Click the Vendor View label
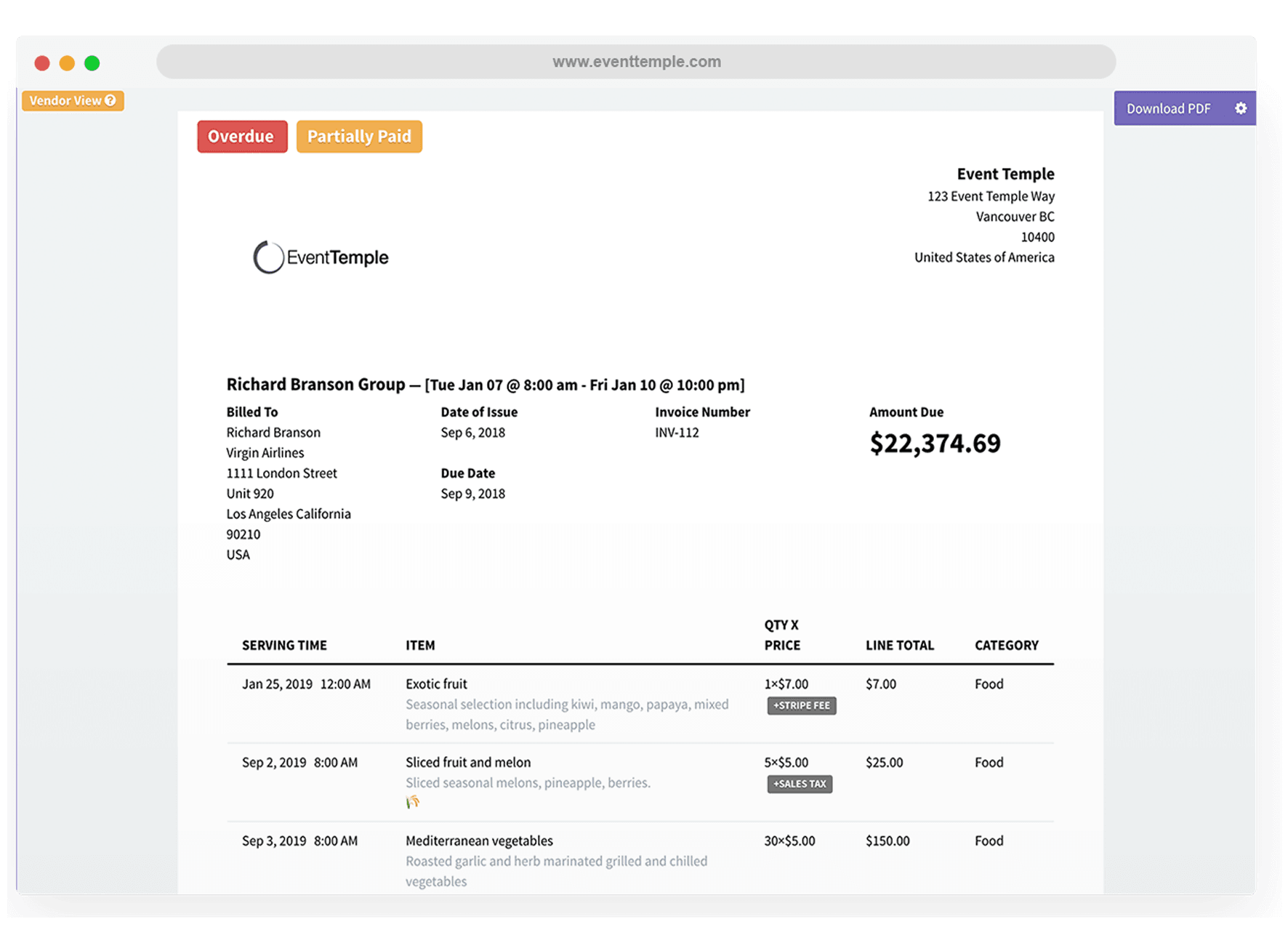This screenshot has height=951, width=1288. point(65,100)
